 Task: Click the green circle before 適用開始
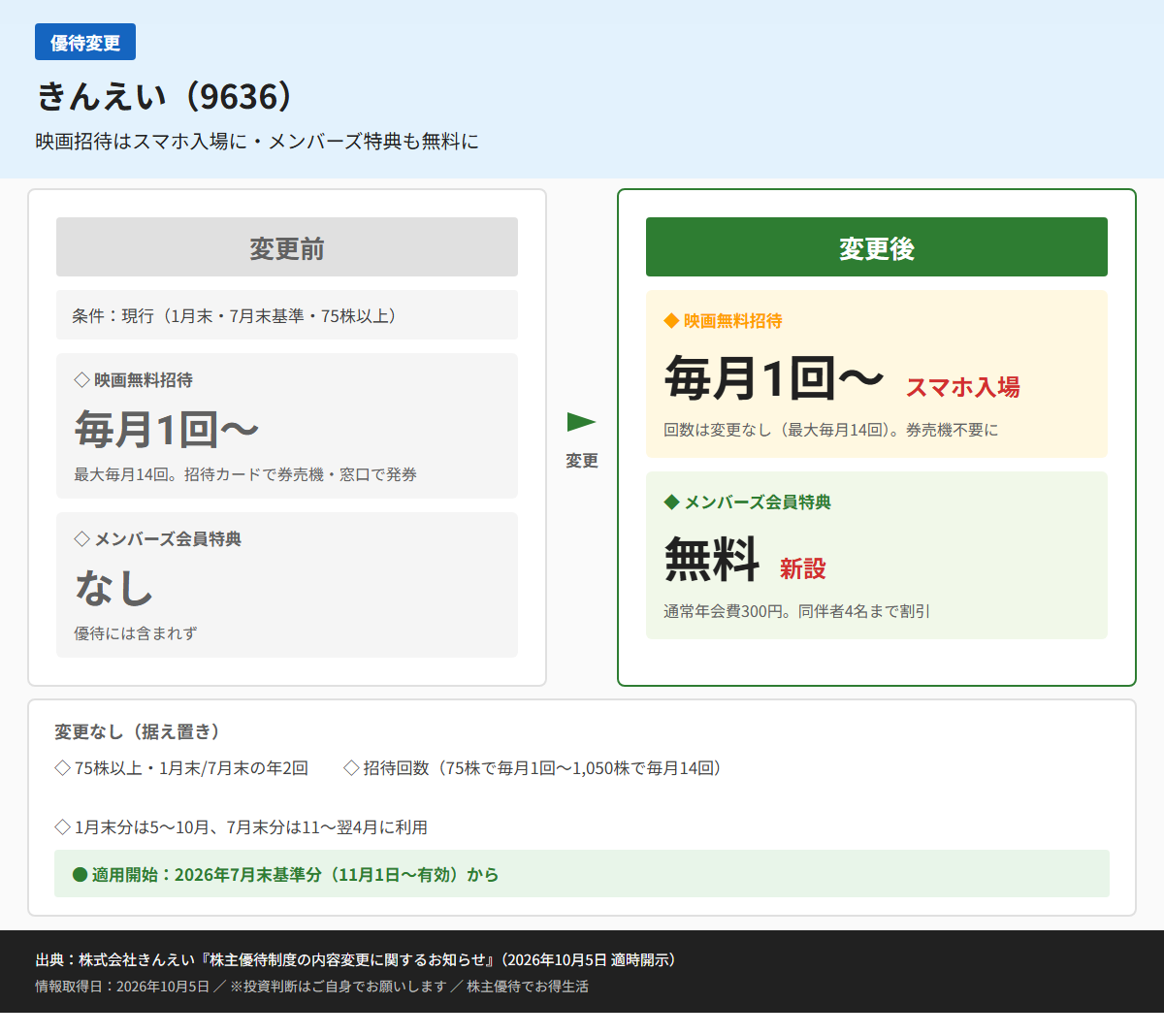point(81,875)
